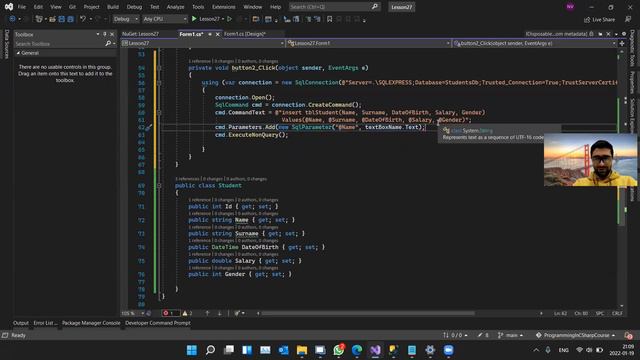Click the Toolbox search magnifier icon
Viewport: 640px width, 360px height.
(108, 44)
